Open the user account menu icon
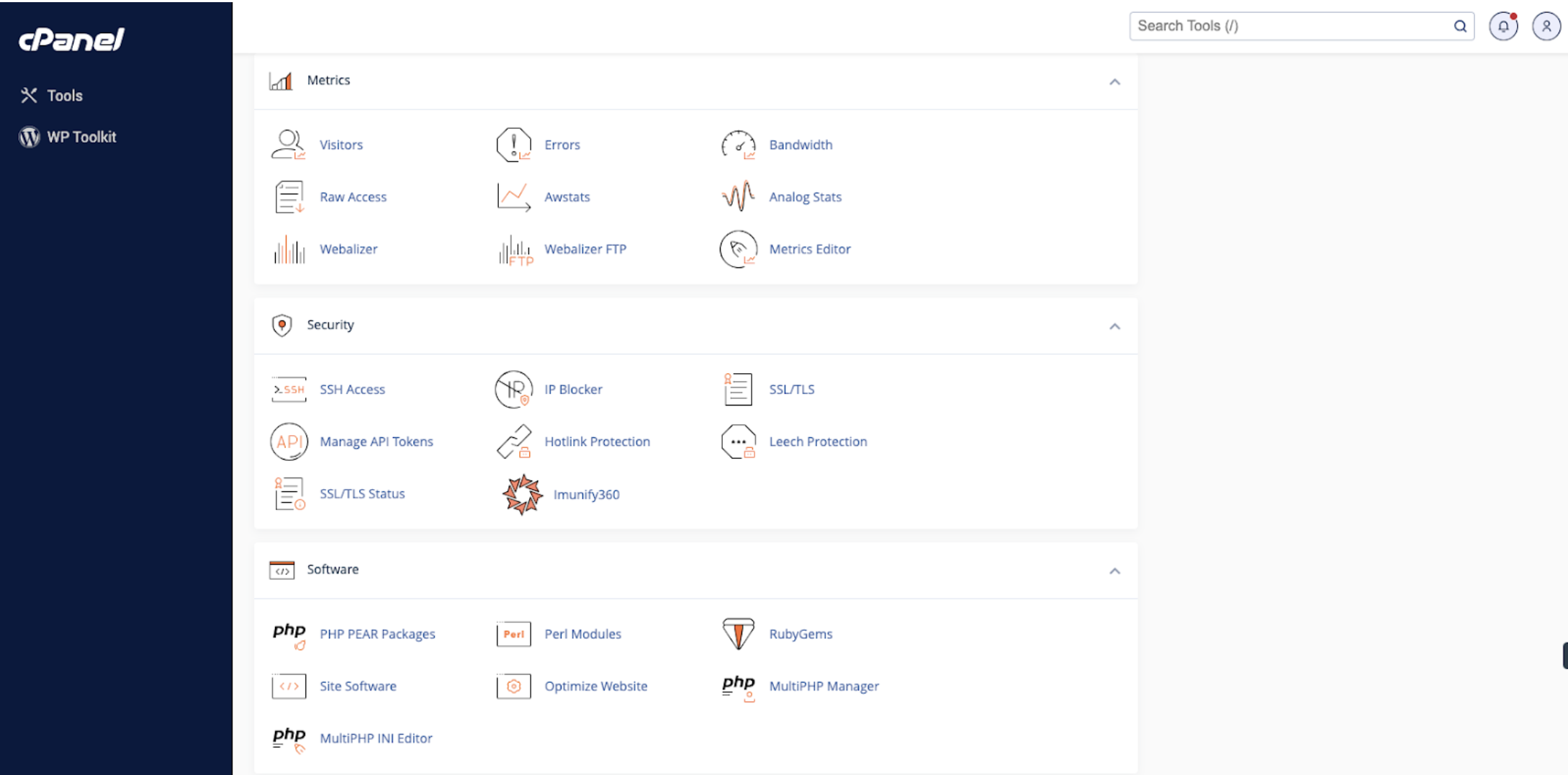The height and width of the screenshot is (775, 1568). click(1546, 26)
